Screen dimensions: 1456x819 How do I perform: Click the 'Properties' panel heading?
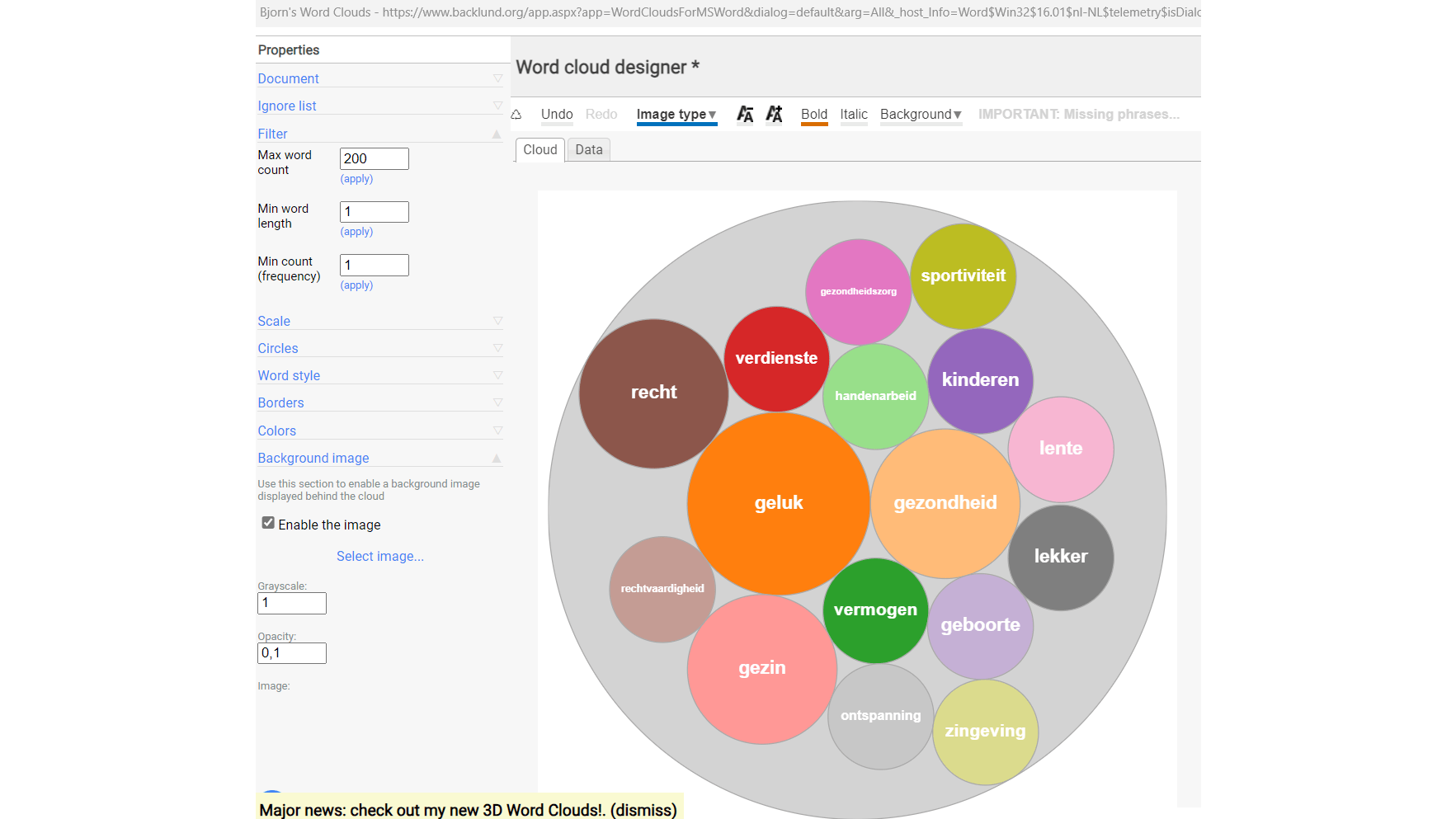coord(289,50)
